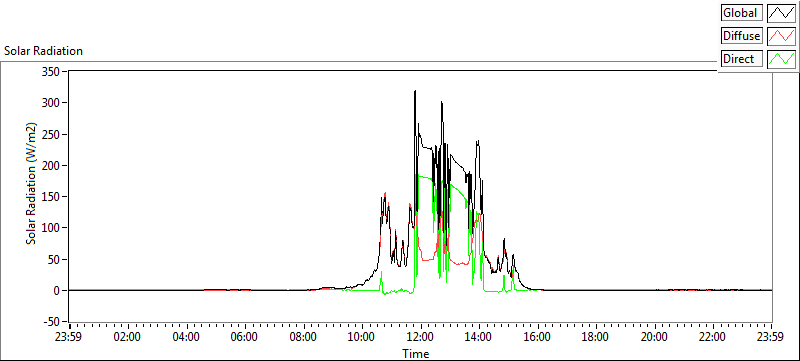Image resolution: width=800 pixels, height=361 pixels.
Task: Click the Direct plot green line-style icon
Action: 781,59
